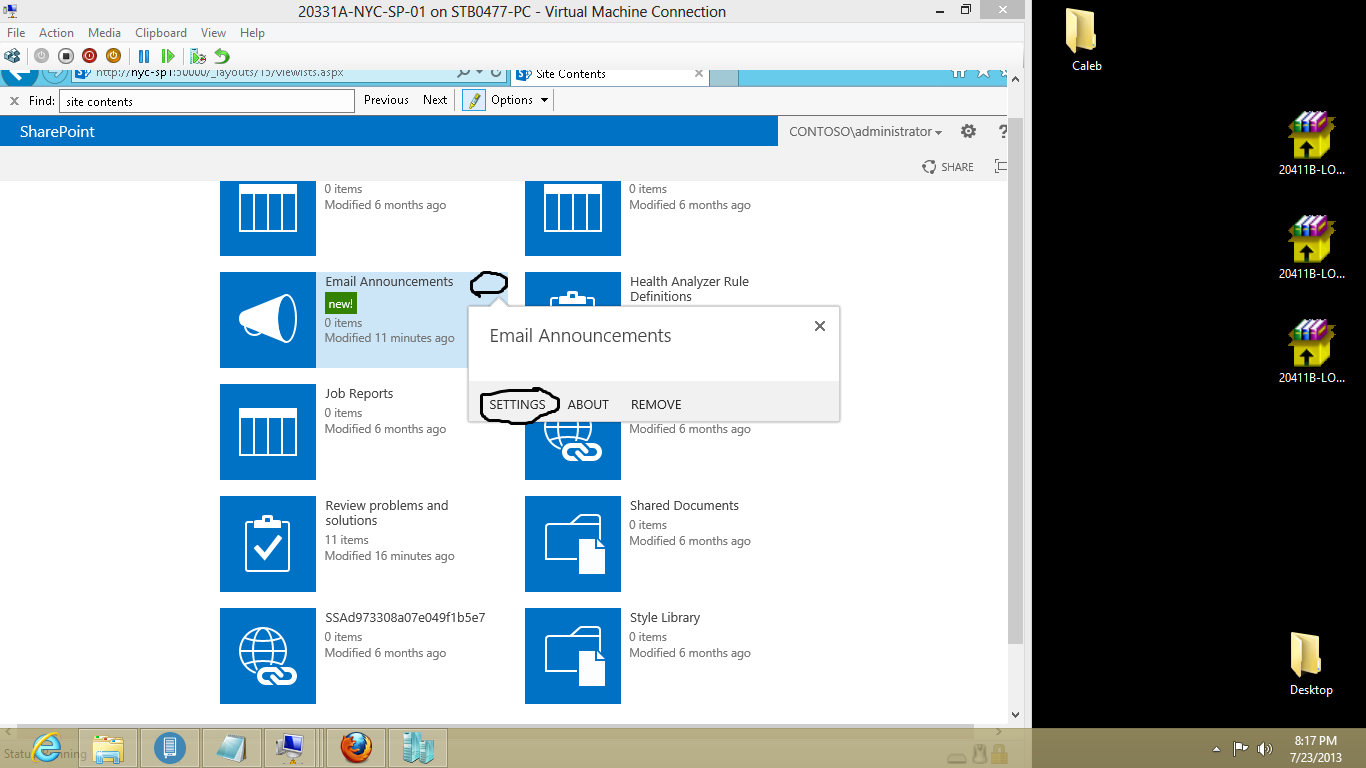Open the Email Announcements list link
The width and height of the screenshot is (1366, 768).
(389, 282)
